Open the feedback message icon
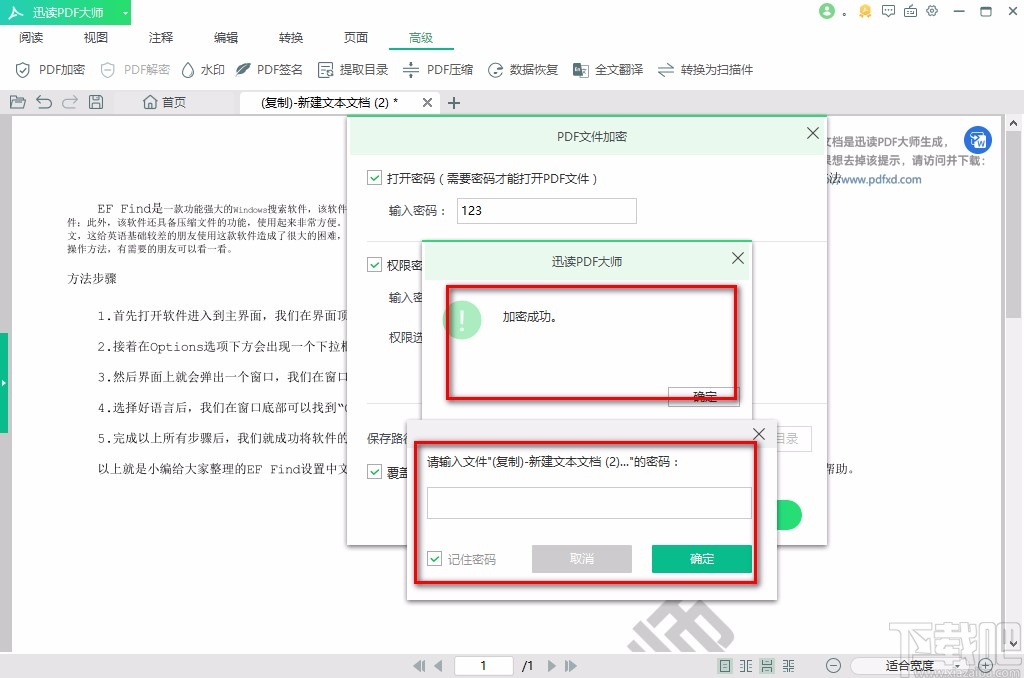The height and width of the screenshot is (678, 1024). coord(888,11)
